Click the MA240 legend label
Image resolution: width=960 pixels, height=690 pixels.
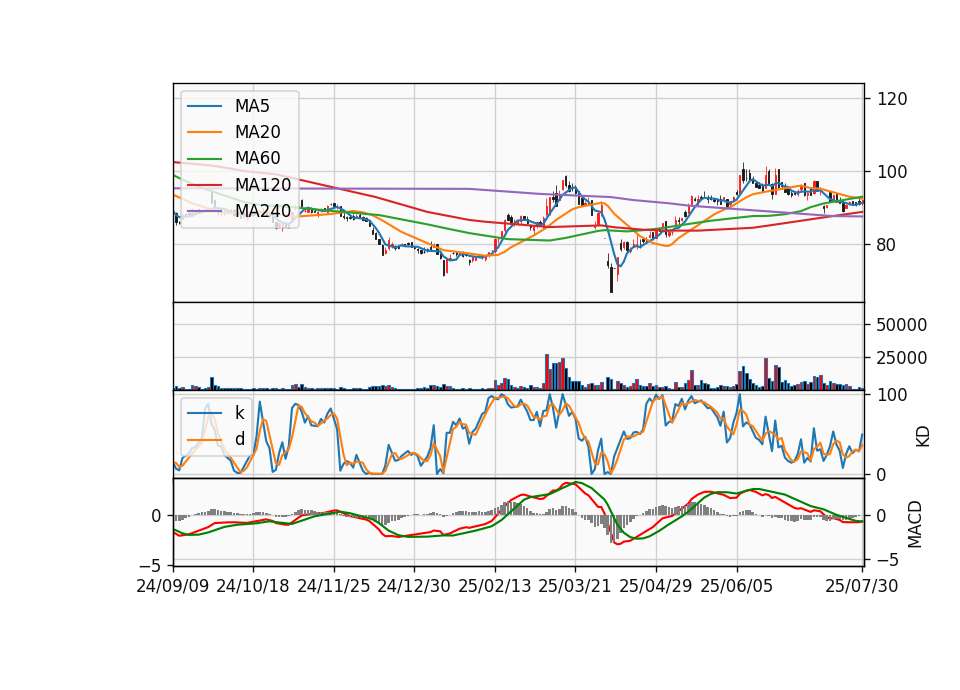pyautogui.click(x=263, y=211)
